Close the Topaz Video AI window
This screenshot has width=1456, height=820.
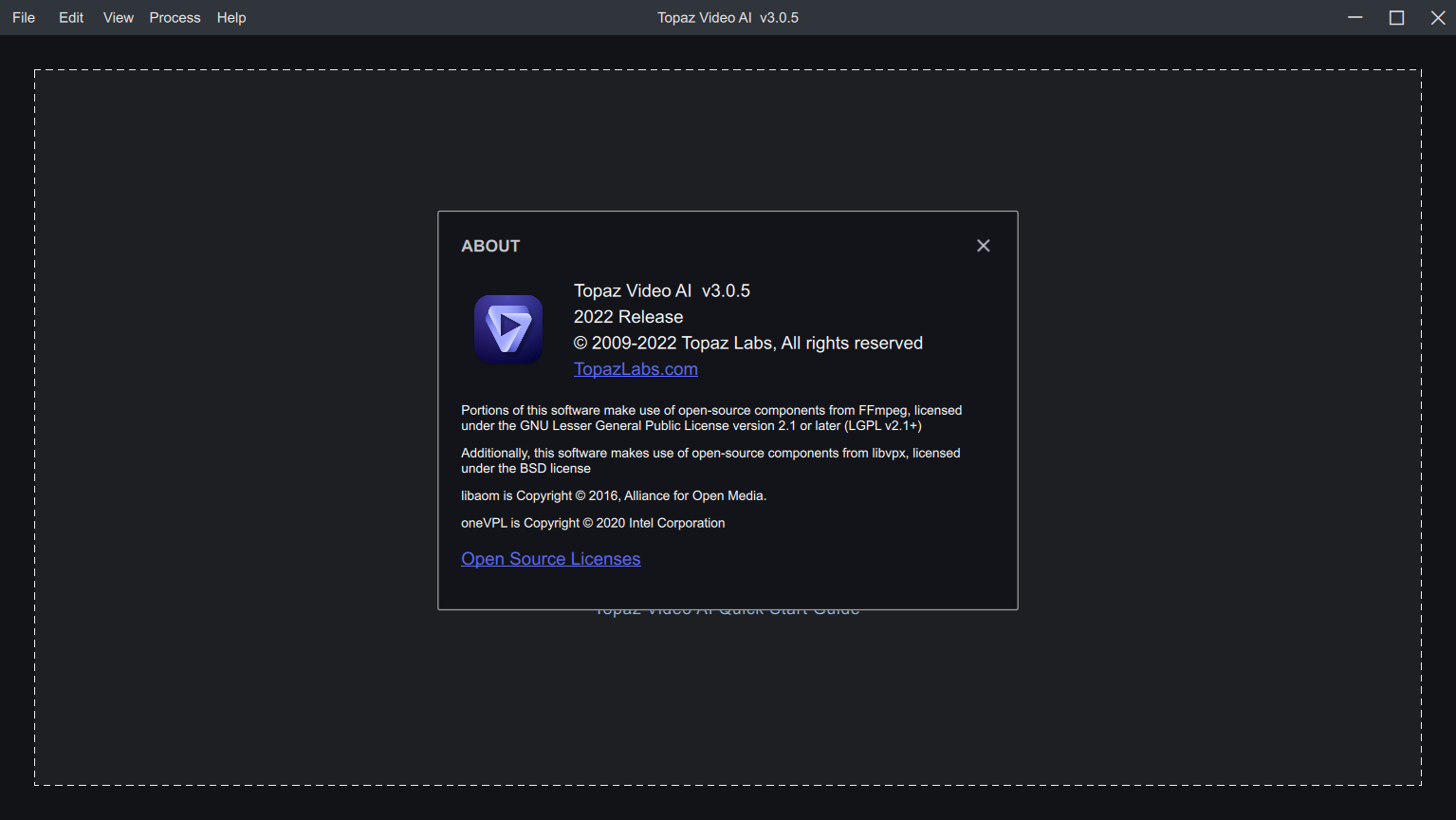1438,18
